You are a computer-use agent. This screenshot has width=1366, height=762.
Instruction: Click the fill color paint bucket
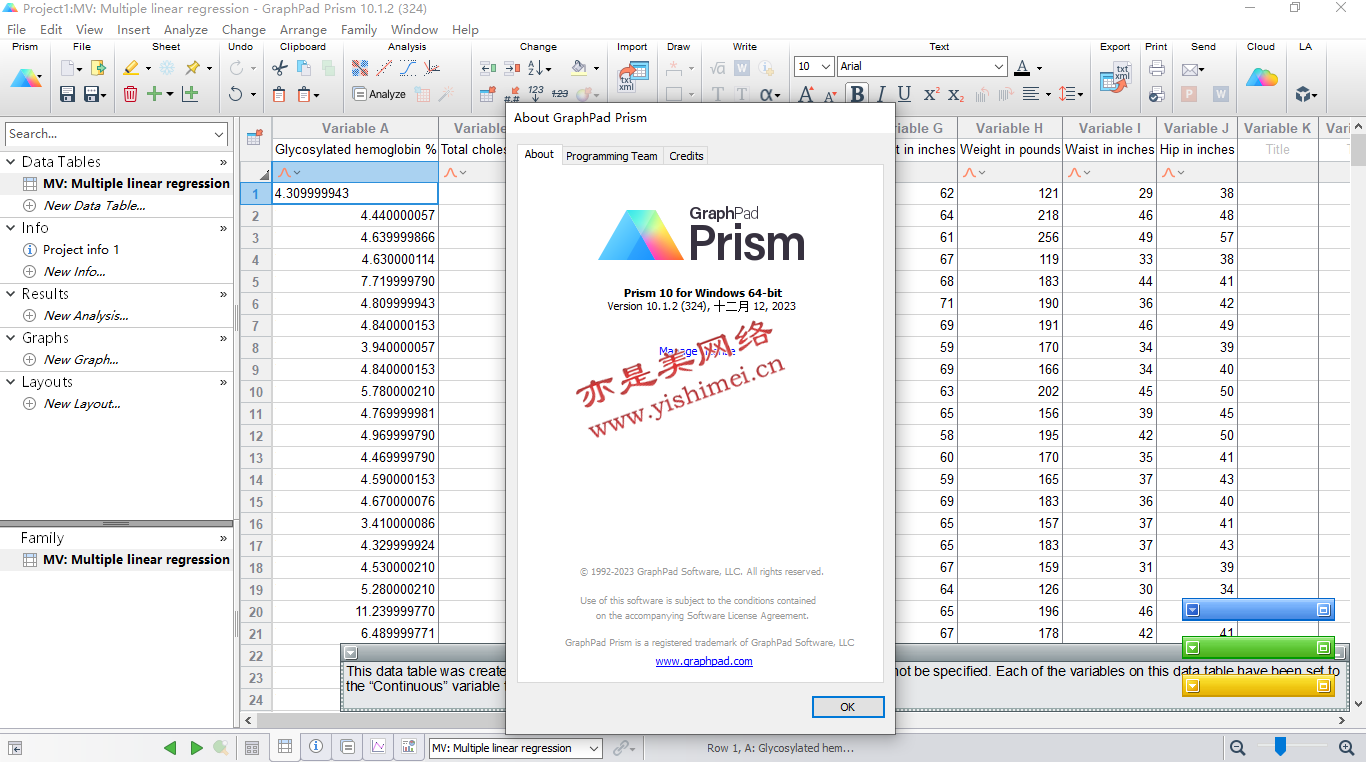(x=579, y=68)
